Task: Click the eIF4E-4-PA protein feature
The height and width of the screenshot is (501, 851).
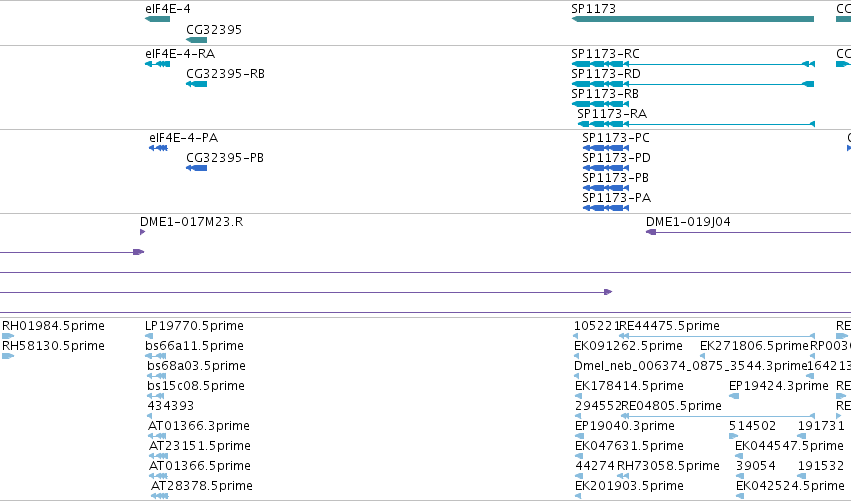Action: pyautogui.click(x=158, y=148)
